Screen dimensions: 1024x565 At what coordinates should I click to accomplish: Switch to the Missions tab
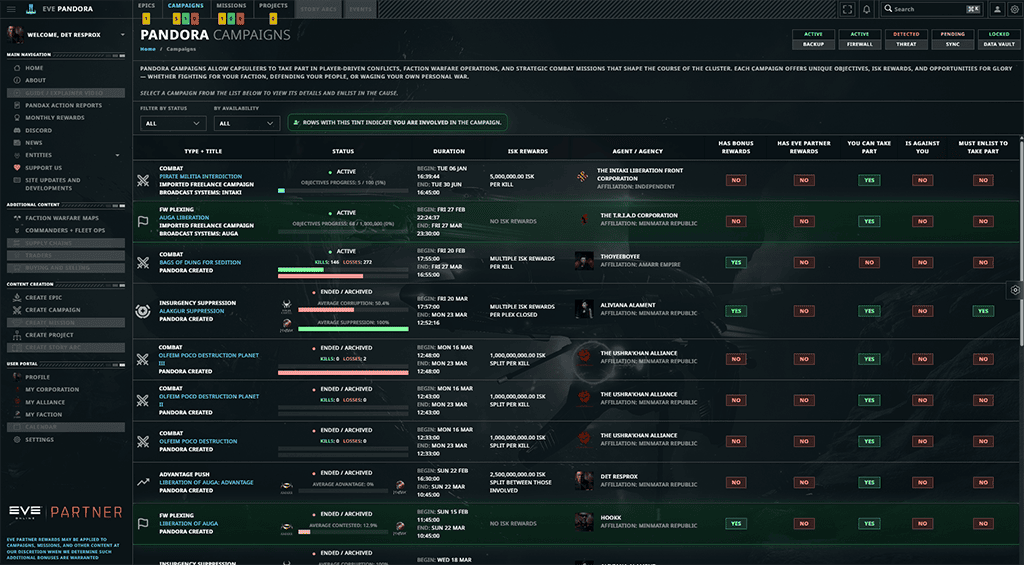(x=231, y=6)
